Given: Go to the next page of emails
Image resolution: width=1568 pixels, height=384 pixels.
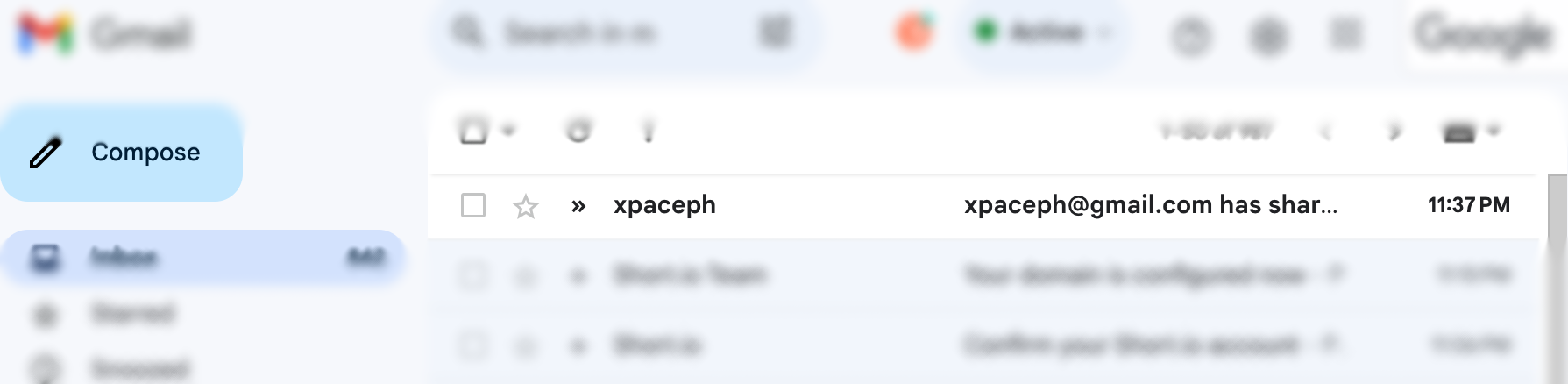Looking at the screenshot, I should coord(1394,132).
